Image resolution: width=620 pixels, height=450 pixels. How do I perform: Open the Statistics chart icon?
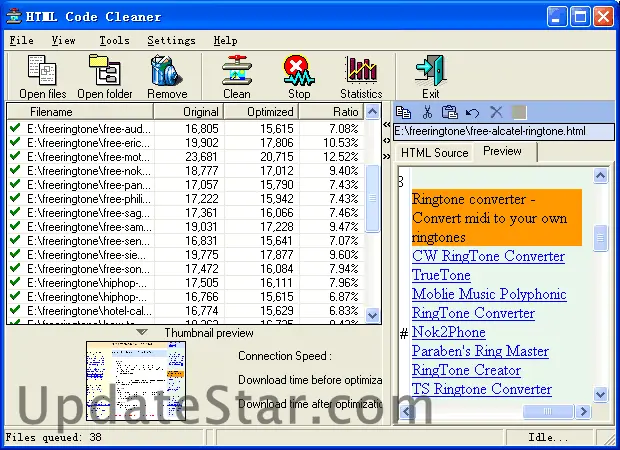point(361,70)
